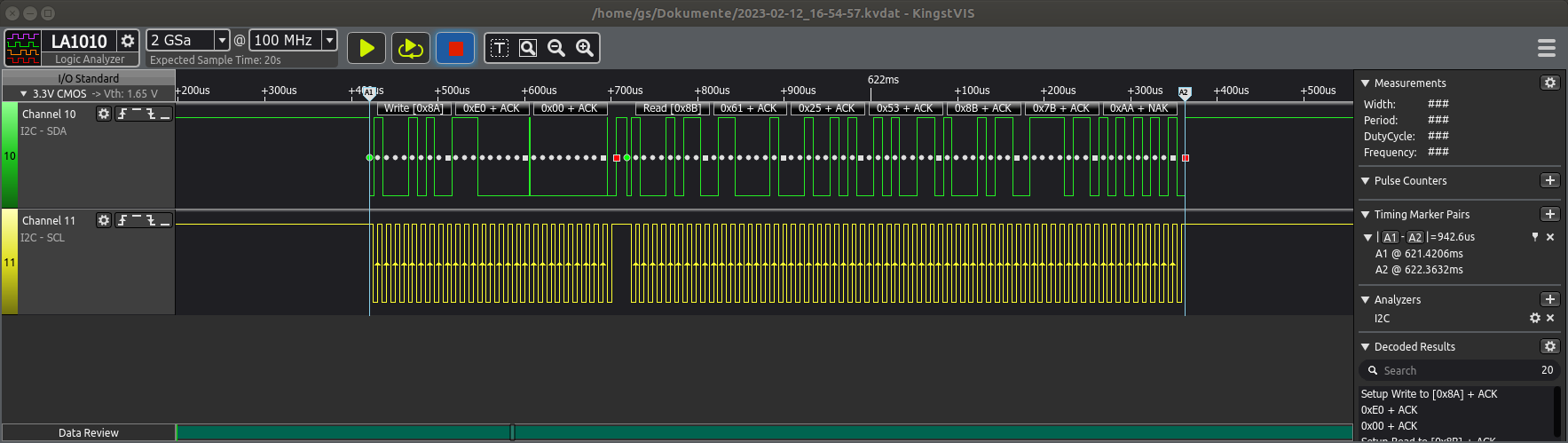Image resolution: width=1568 pixels, height=443 pixels.
Task: Set falling-edge trigger on Channel 11
Action: click(x=151, y=220)
